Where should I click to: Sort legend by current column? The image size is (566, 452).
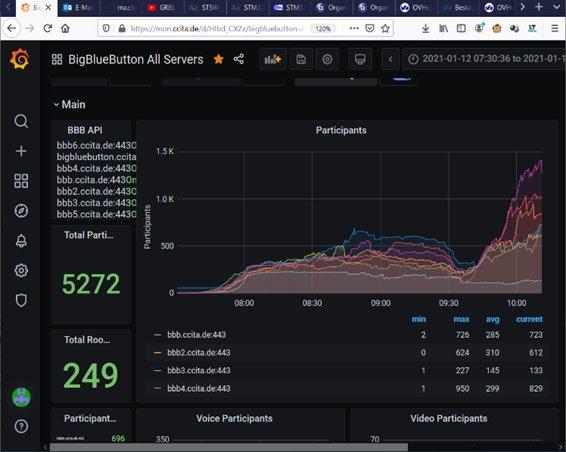click(x=529, y=319)
